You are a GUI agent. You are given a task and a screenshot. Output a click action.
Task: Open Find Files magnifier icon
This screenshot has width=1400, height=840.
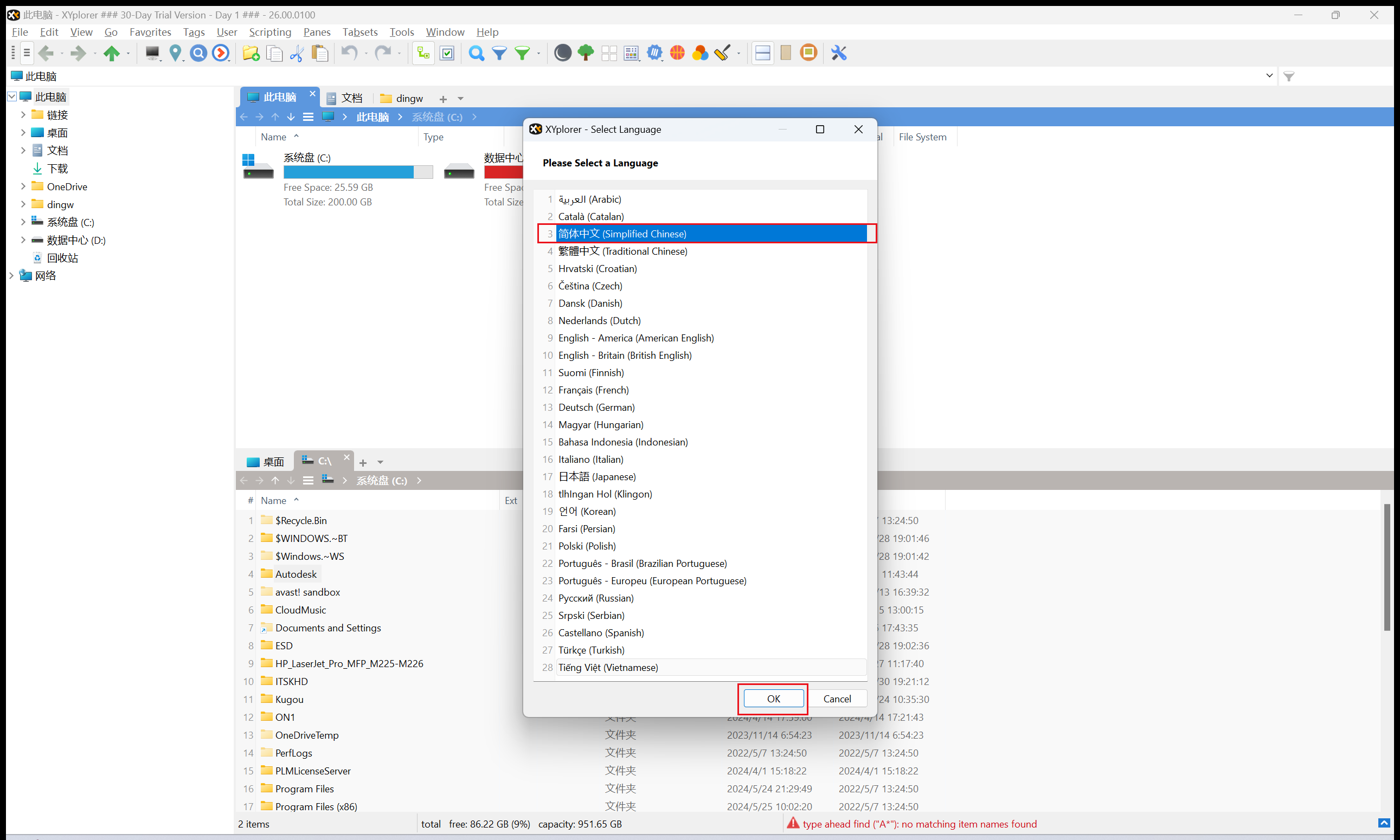[x=476, y=53]
